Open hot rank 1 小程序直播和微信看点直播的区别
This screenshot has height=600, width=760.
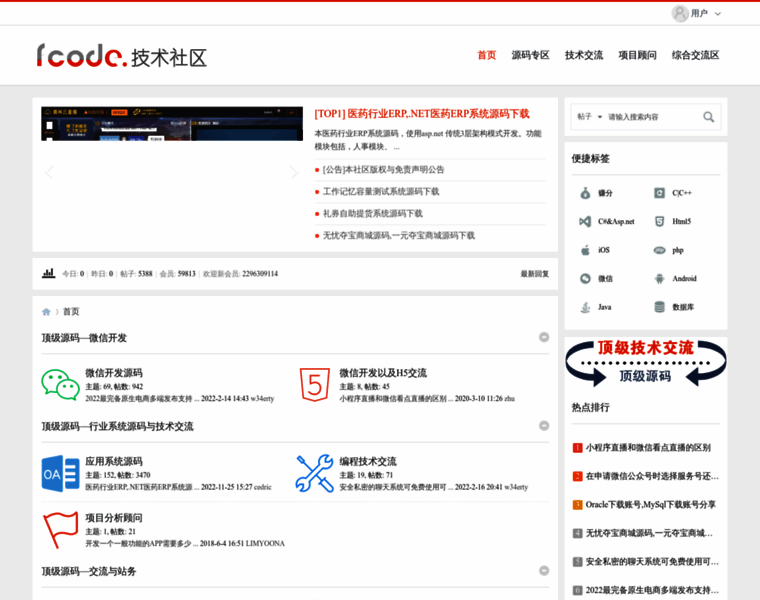pyautogui.click(x=648, y=448)
